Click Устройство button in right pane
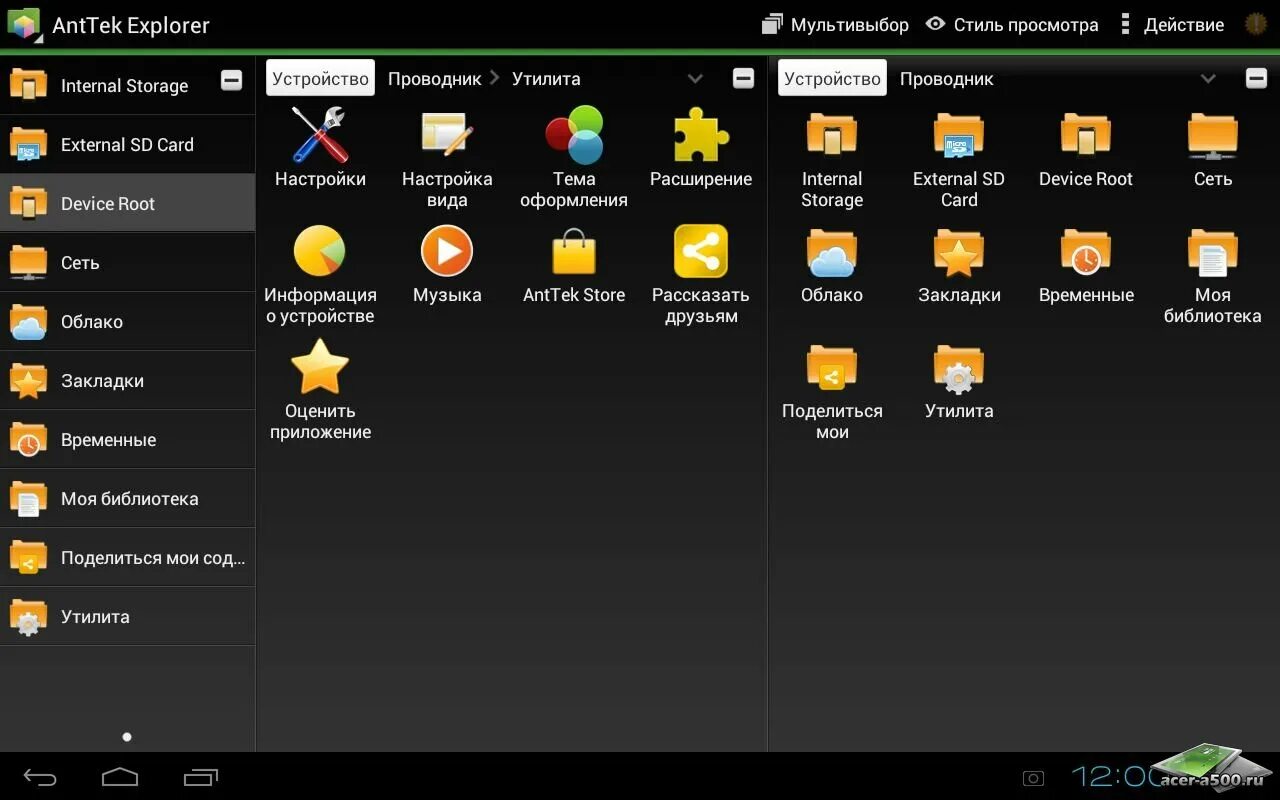 (832, 78)
